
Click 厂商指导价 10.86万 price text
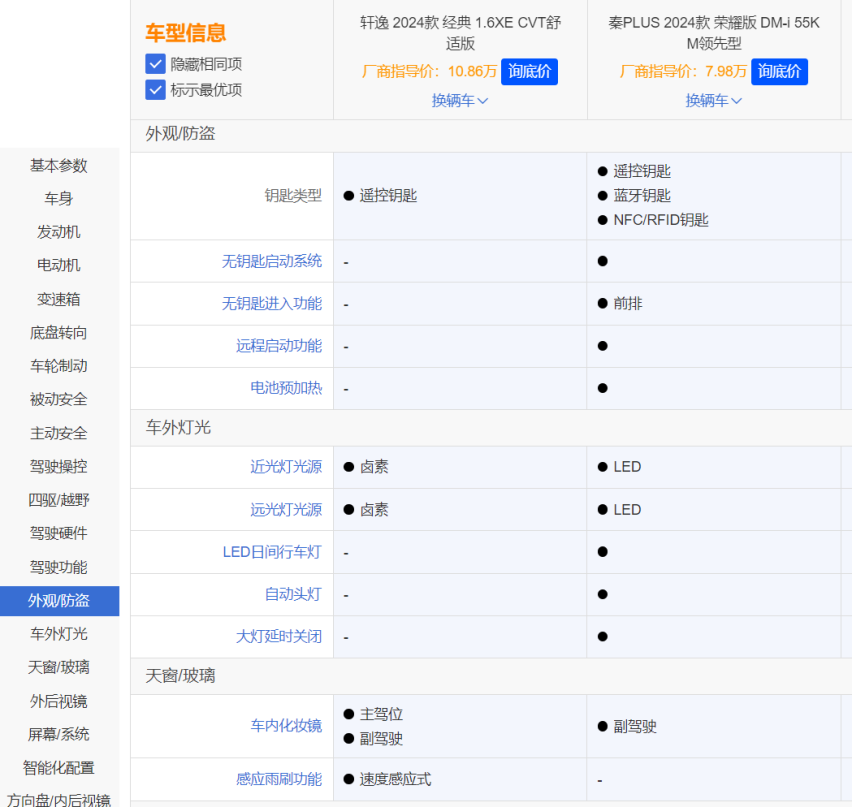(x=429, y=71)
